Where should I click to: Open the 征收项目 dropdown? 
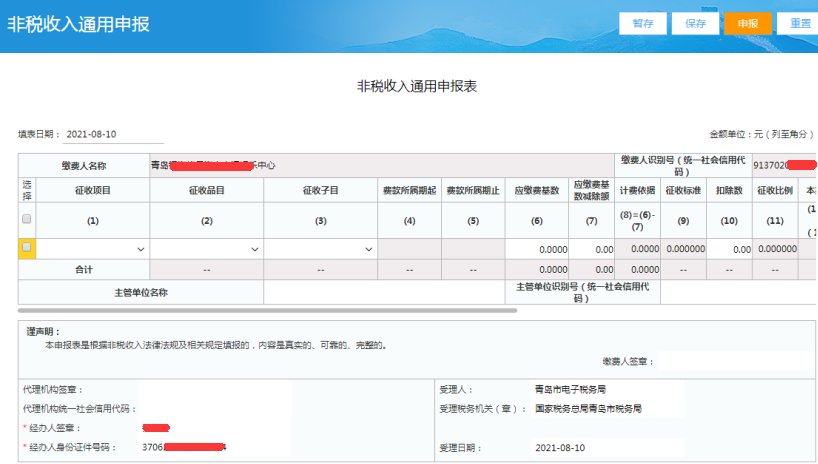pos(92,249)
